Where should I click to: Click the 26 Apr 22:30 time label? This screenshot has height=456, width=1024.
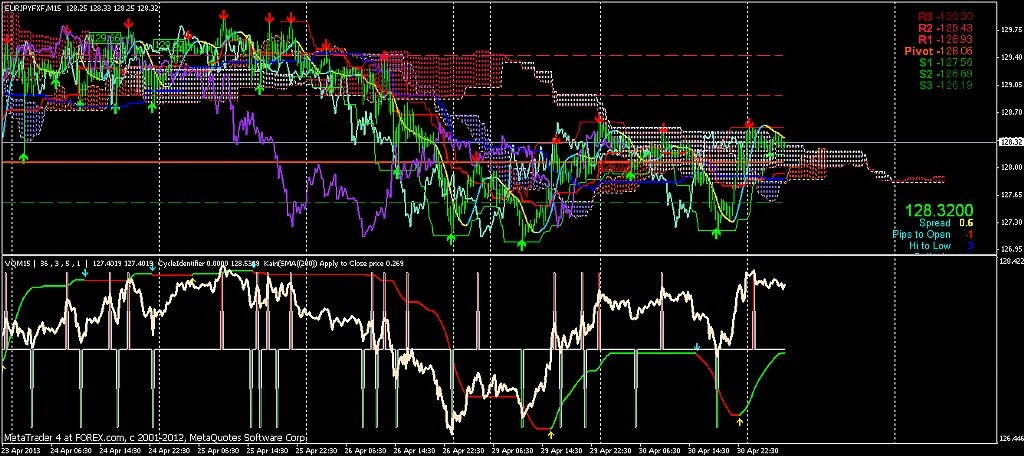tap(464, 451)
